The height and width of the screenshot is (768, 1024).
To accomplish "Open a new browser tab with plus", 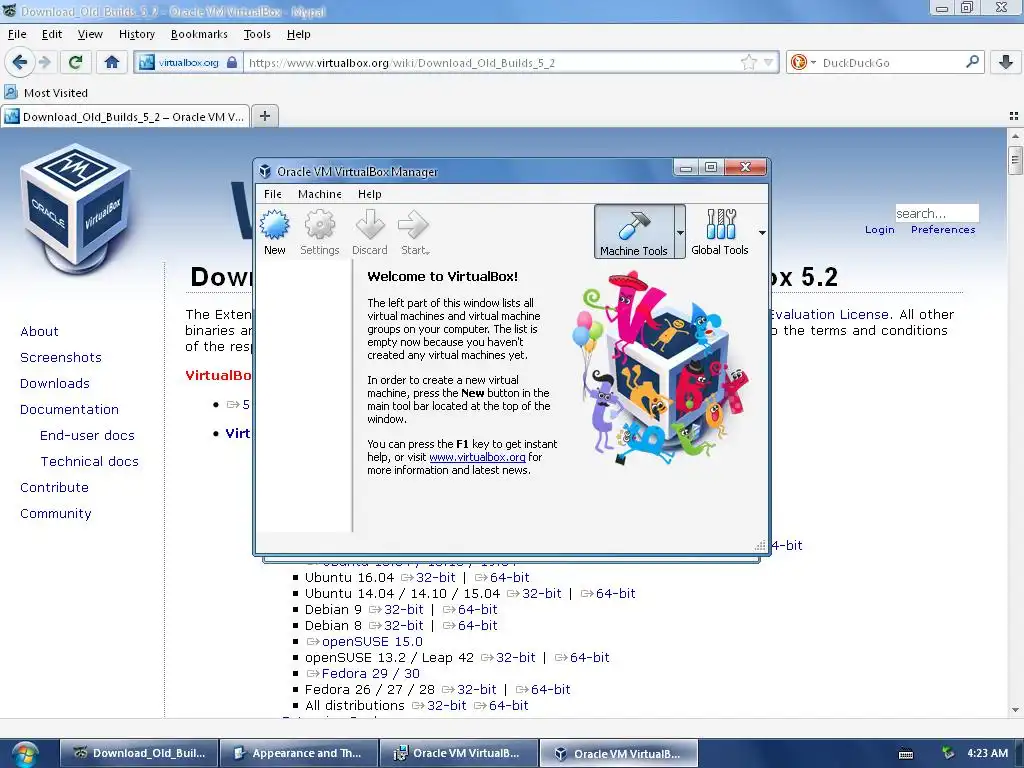I will 264,116.
